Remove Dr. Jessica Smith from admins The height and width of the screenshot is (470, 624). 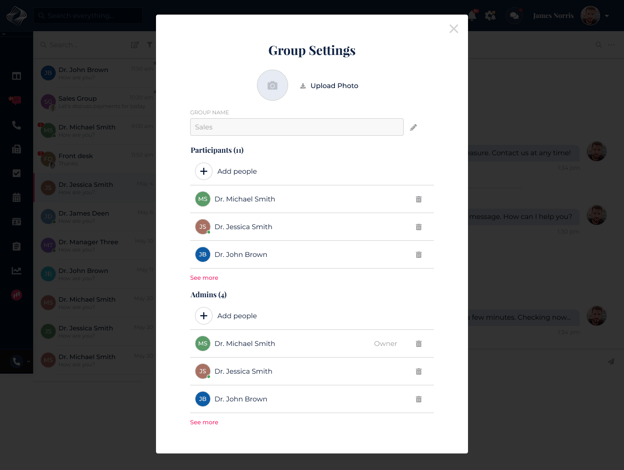(418, 372)
